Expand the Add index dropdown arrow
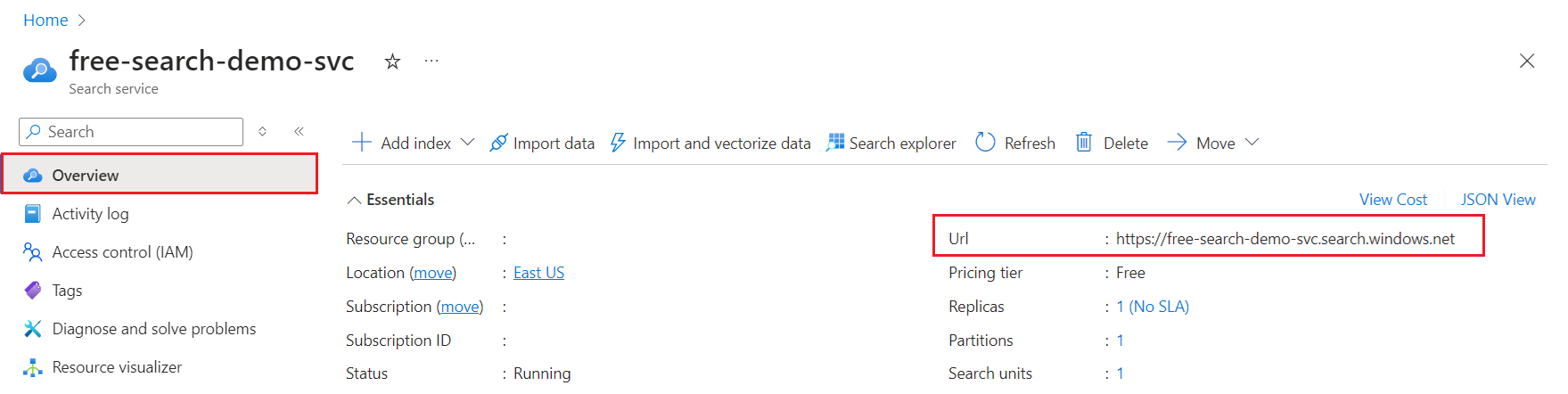The height and width of the screenshot is (394, 1568). [x=468, y=143]
